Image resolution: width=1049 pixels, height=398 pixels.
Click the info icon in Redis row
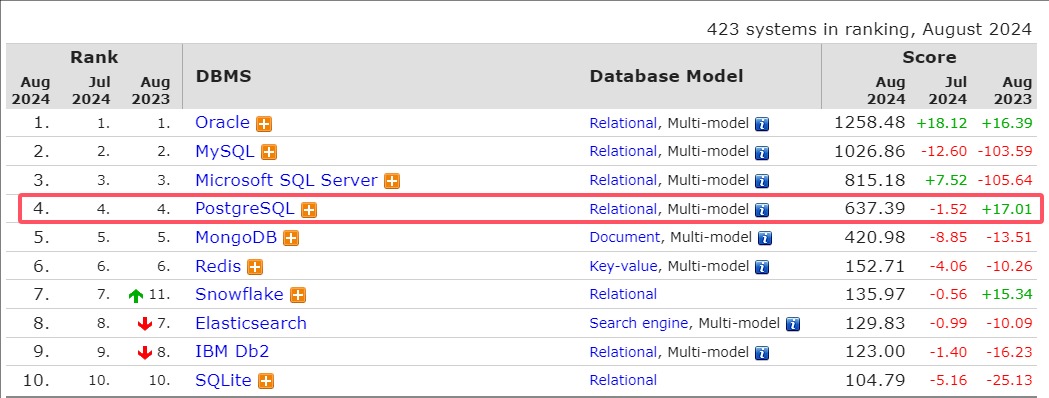762,268
